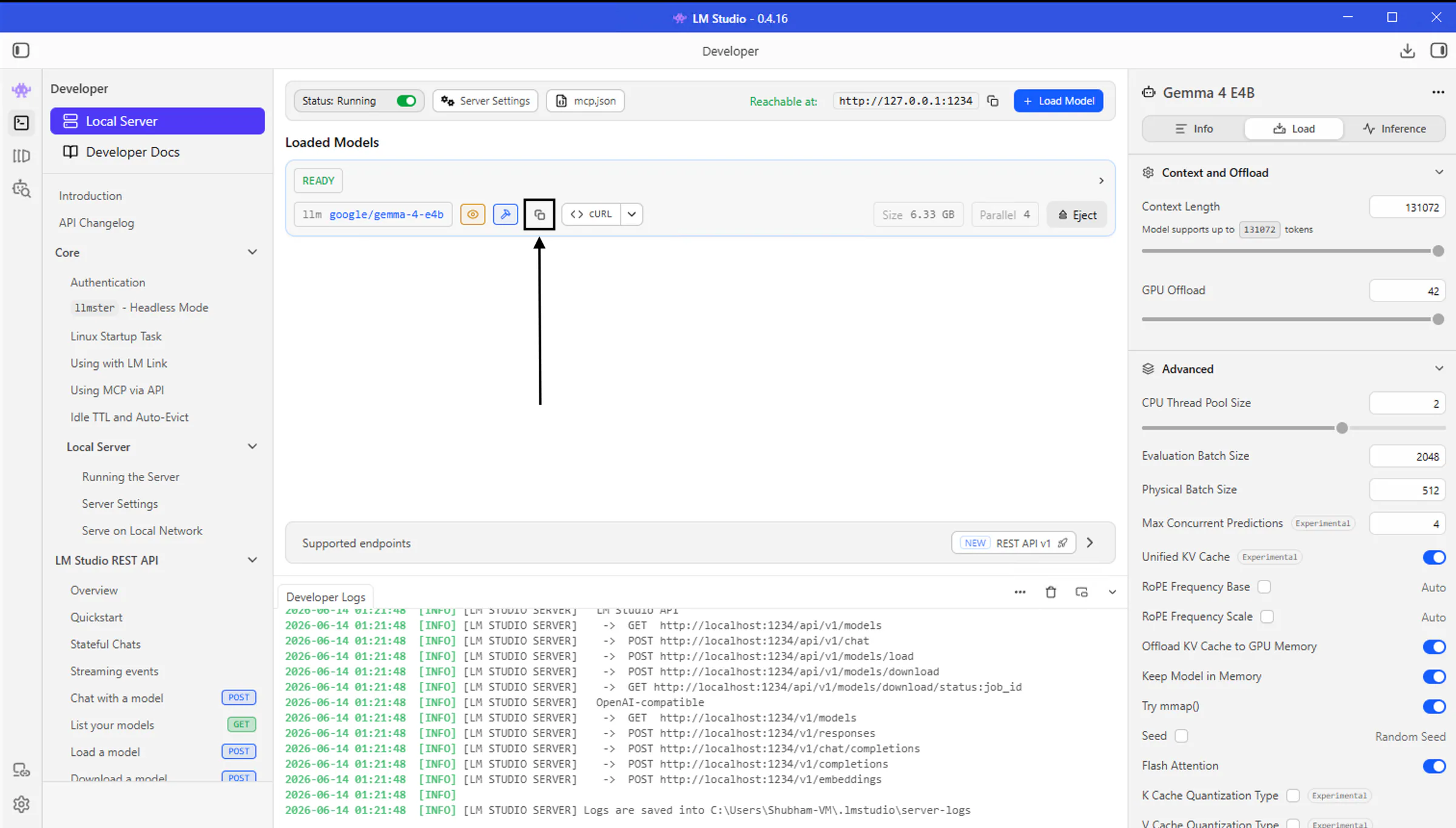Adjust the GPU Offload slider handle
Image resolution: width=1456 pixels, height=828 pixels.
1438,319
